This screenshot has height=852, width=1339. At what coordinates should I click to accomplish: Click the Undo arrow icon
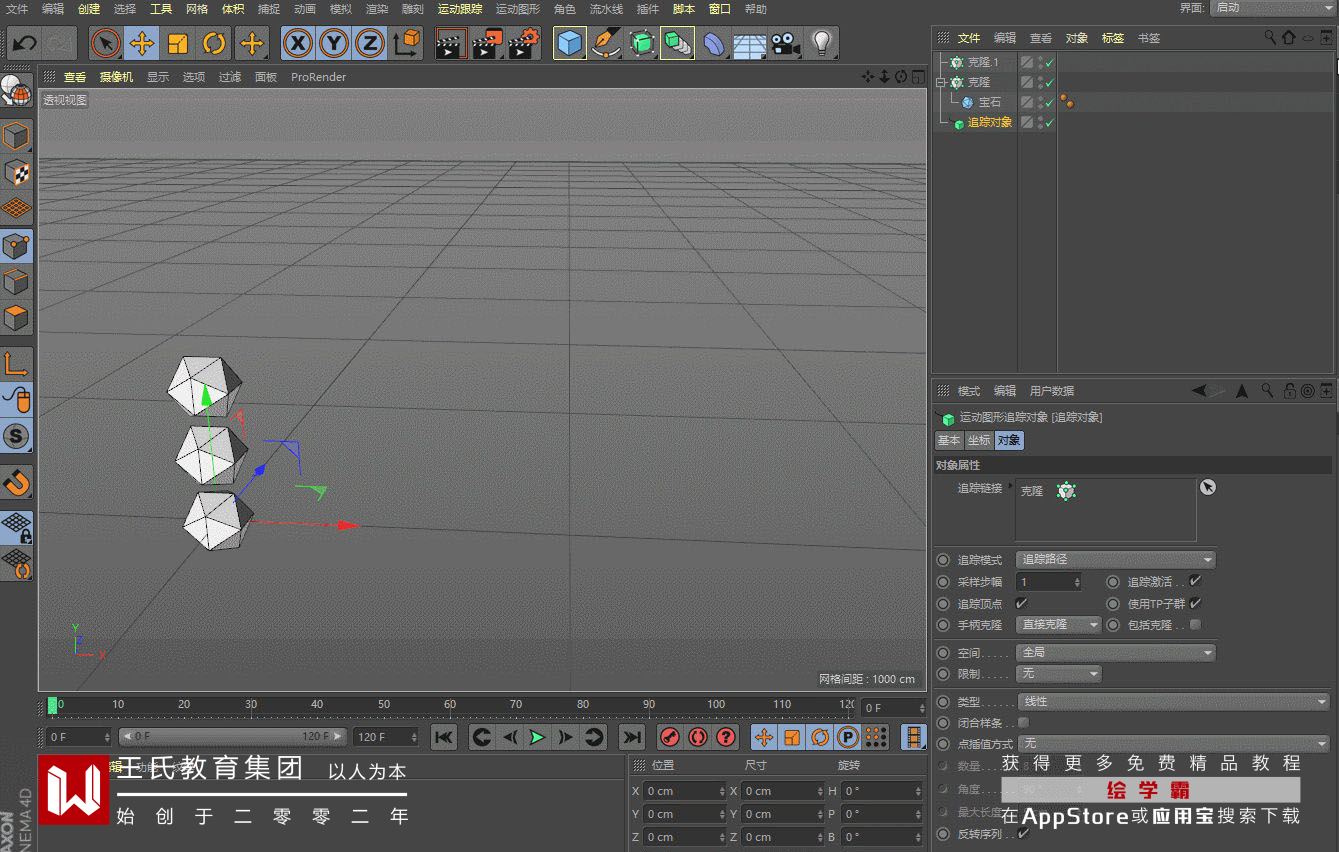(x=24, y=43)
